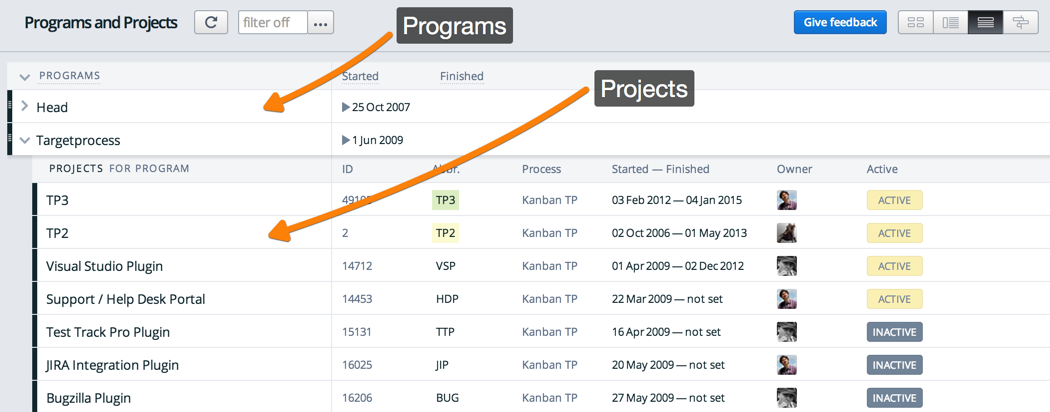Click the JIP abbreviation cell
This screenshot has height=412, width=1050.
tap(443, 365)
